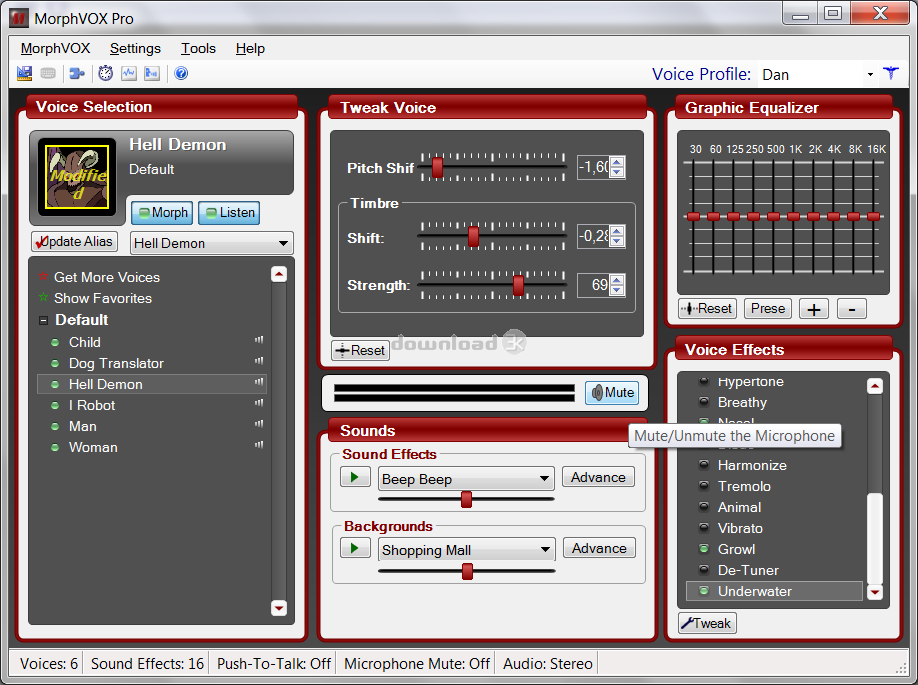Click the signal bars icon on Man row
This screenshot has height=685, width=918.
[259, 424]
